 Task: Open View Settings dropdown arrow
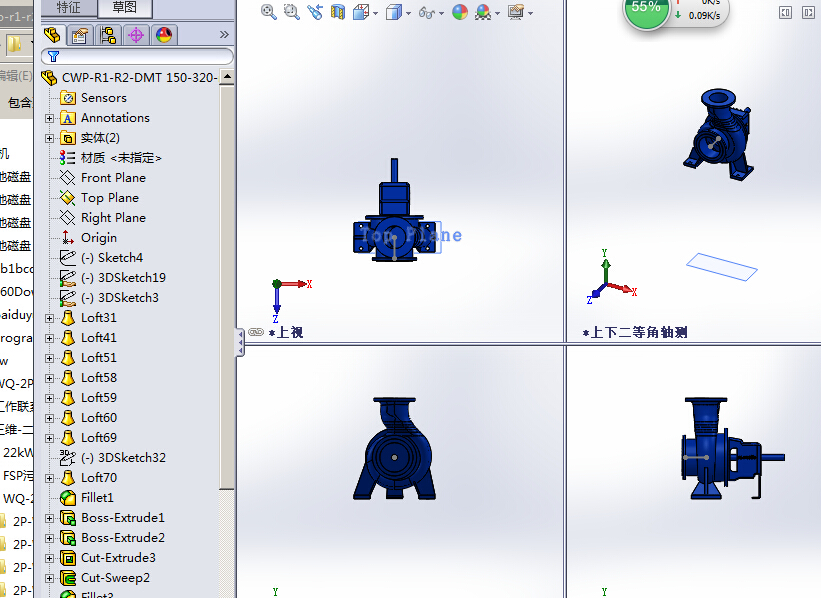[x=530, y=14]
